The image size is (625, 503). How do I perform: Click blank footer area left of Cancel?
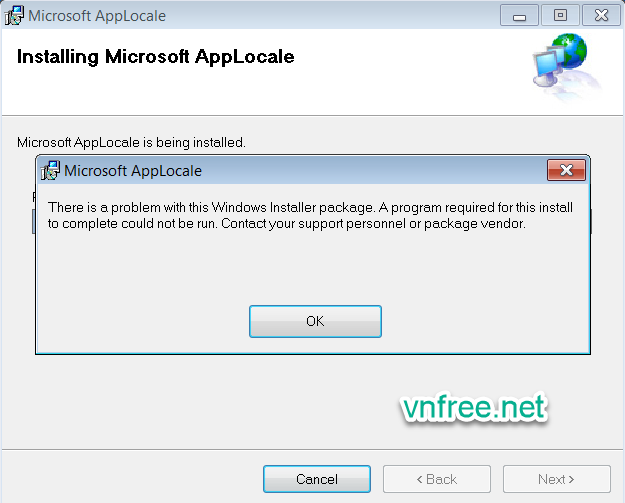(x=130, y=479)
